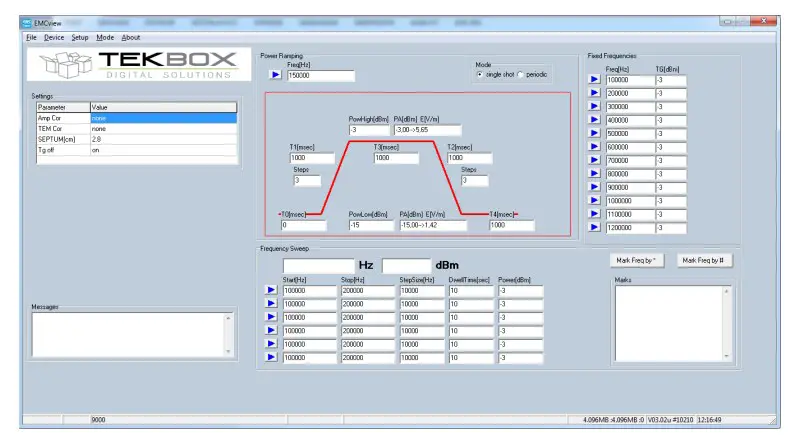Click the Parameter column header
Viewport: 789px width, 435px height.
click(63, 107)
